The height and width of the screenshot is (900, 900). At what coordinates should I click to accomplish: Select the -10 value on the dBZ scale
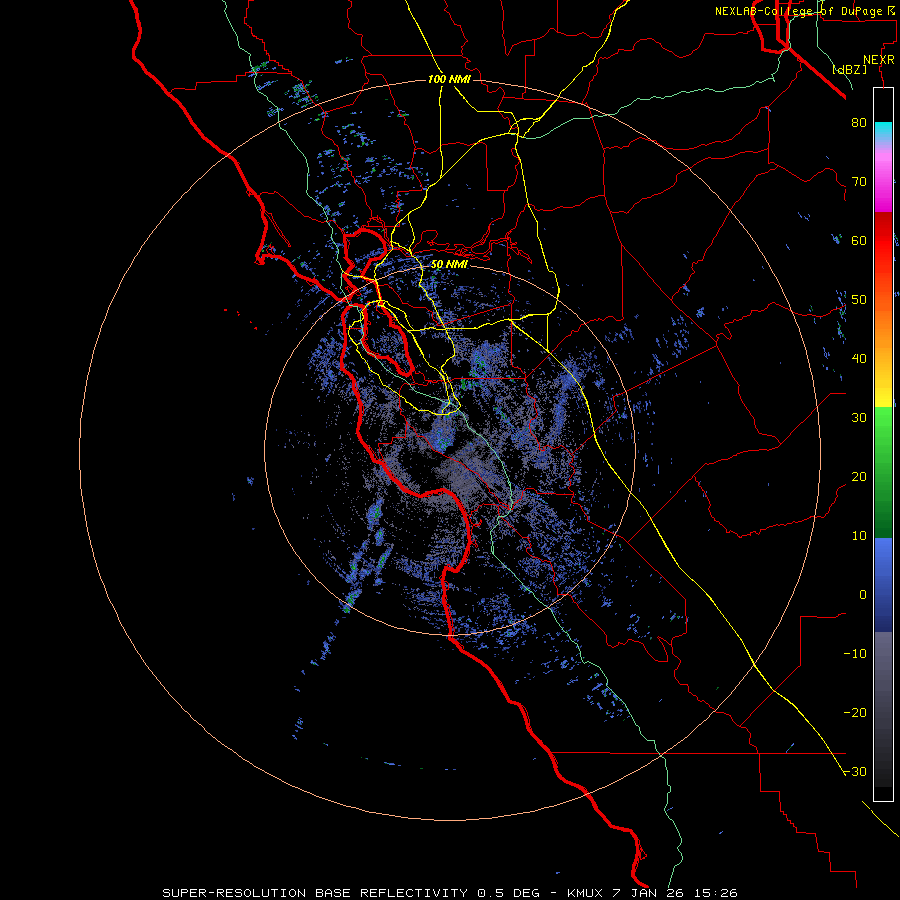click(855, 654)
